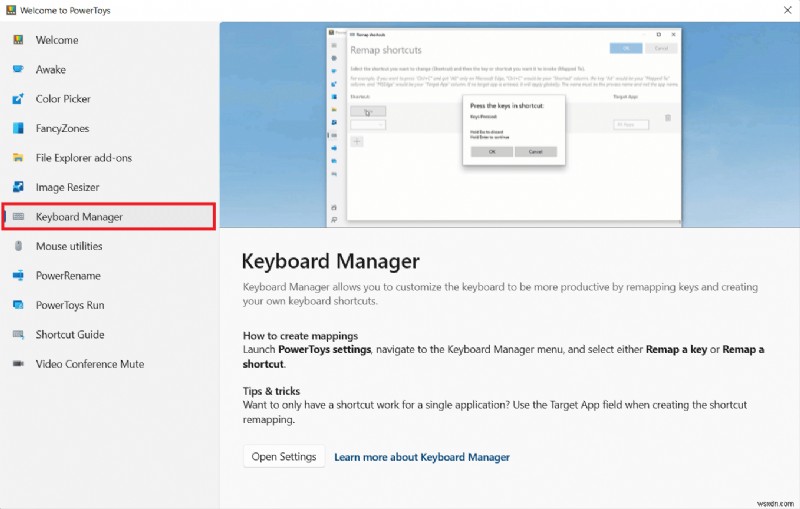Click the PowerRename icon
The height and width of the screenshot is (509, 800).
point(18,275)
